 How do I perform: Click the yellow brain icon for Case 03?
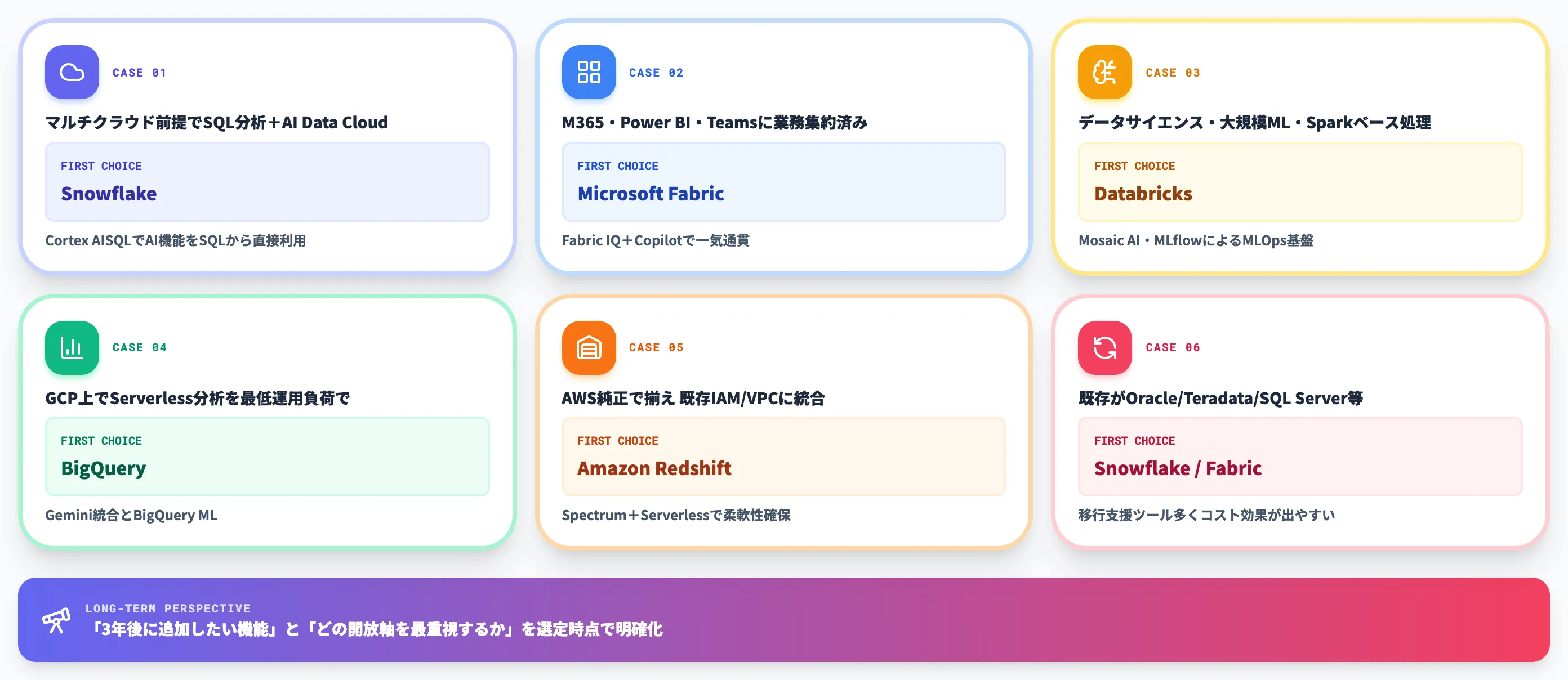click(1105, 71)
